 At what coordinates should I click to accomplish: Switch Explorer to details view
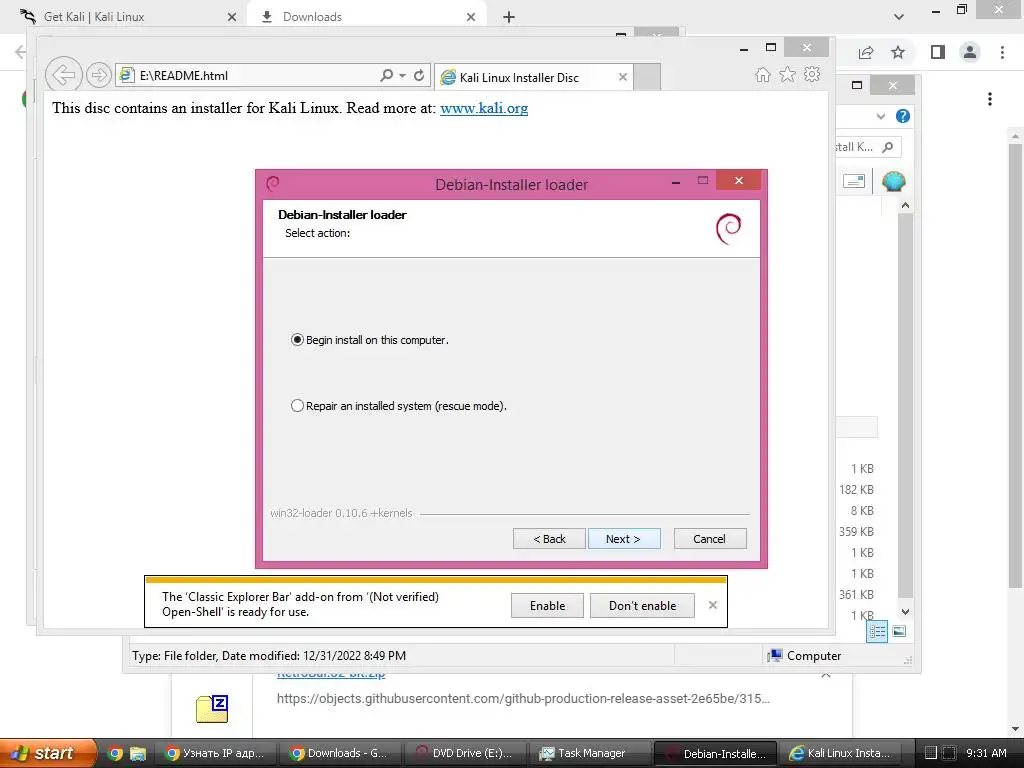click(877, 632)
